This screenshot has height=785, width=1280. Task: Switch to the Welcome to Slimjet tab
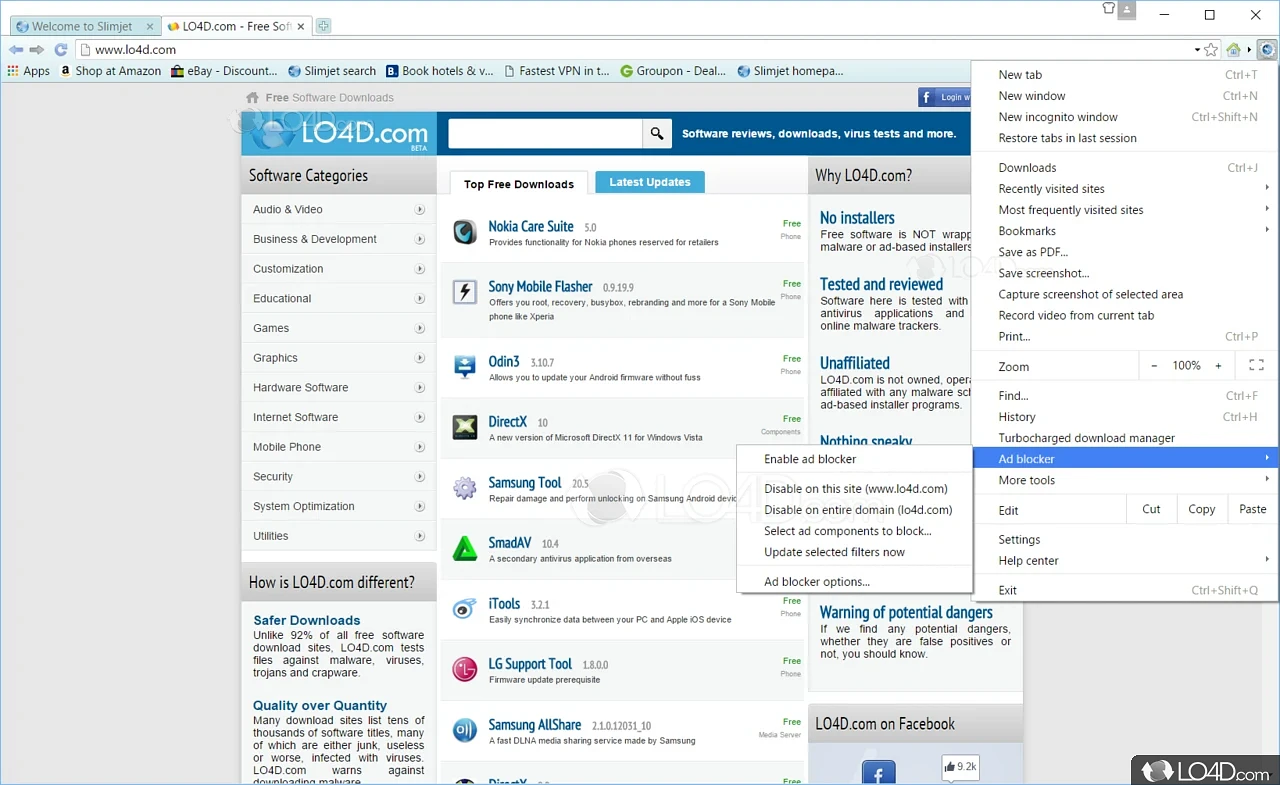pos(83,26)
